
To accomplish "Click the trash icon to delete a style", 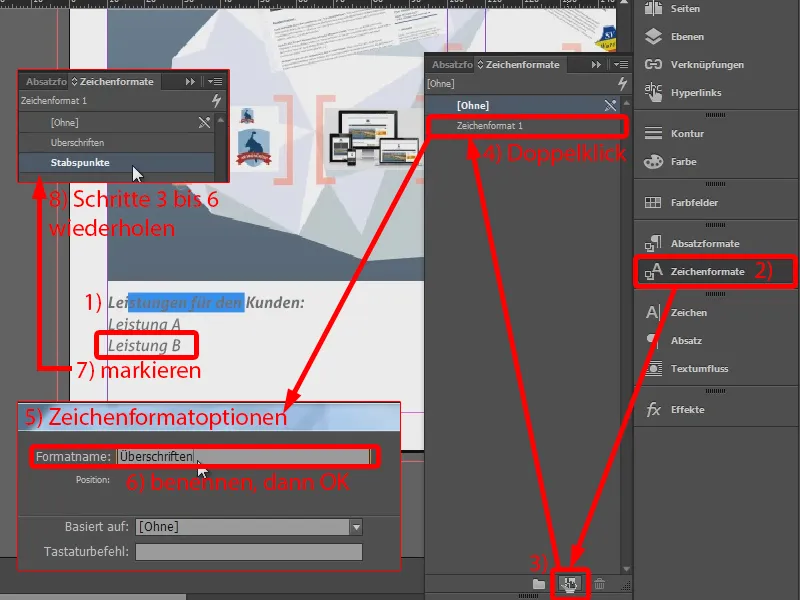I will click(x=599, y=583).
